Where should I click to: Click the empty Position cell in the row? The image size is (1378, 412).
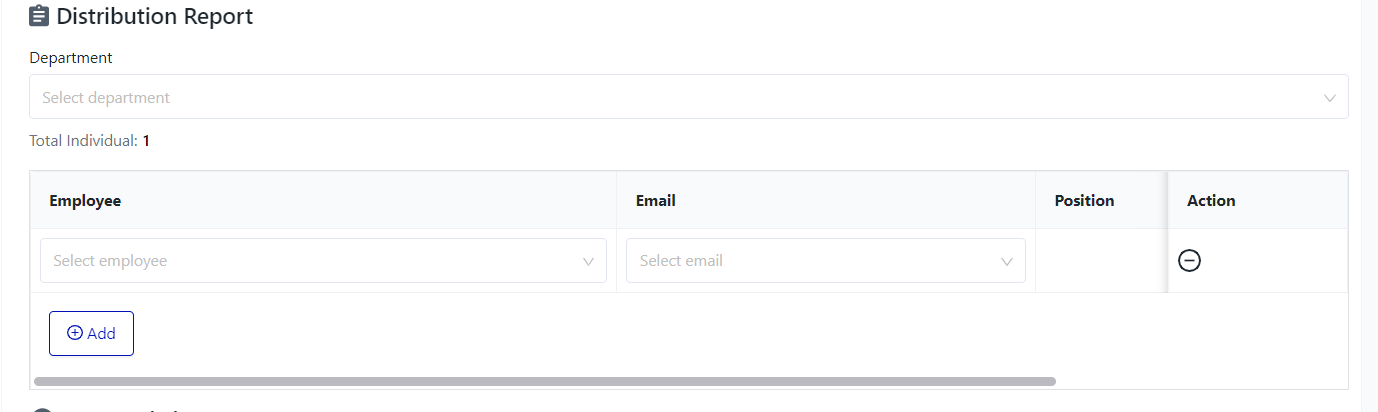click(x=1100, y=261)
